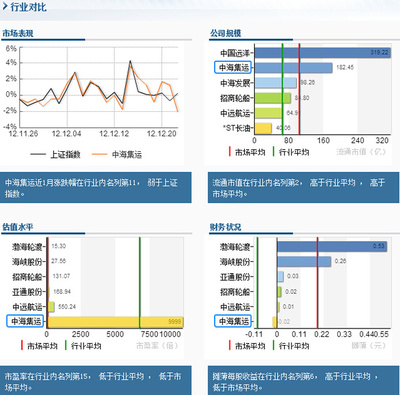Screen dimensions: 400x395
Task: Select the 招商轮船 green bar in 公司规模
Action: click(272, 98)
